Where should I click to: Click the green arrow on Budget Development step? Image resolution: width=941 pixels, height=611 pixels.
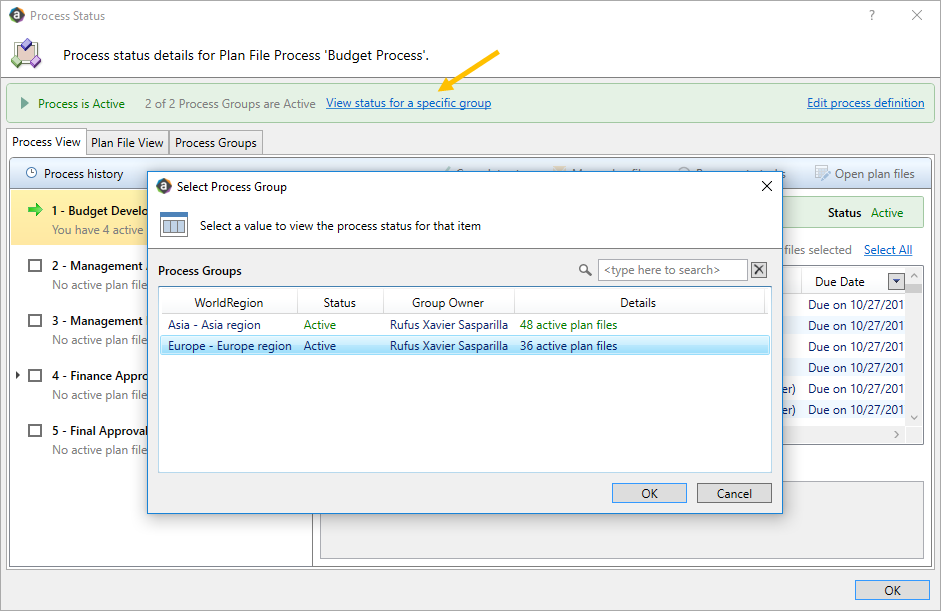36,210
